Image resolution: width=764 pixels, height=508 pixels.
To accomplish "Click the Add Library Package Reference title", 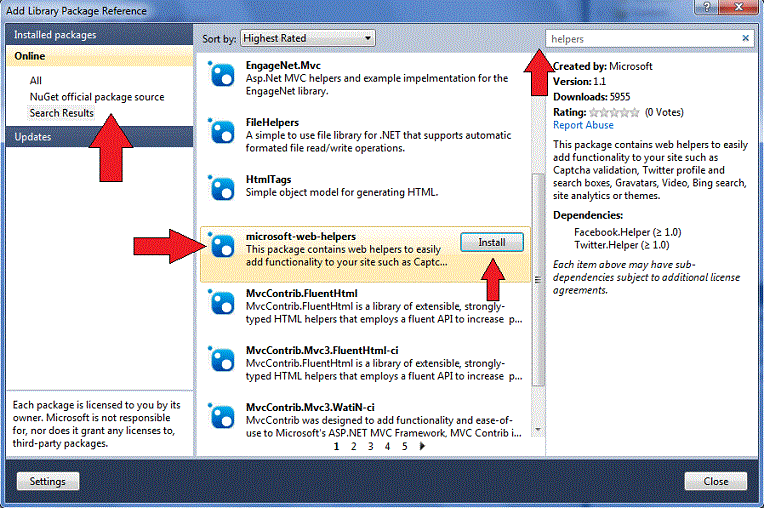I will click(76, 10).
